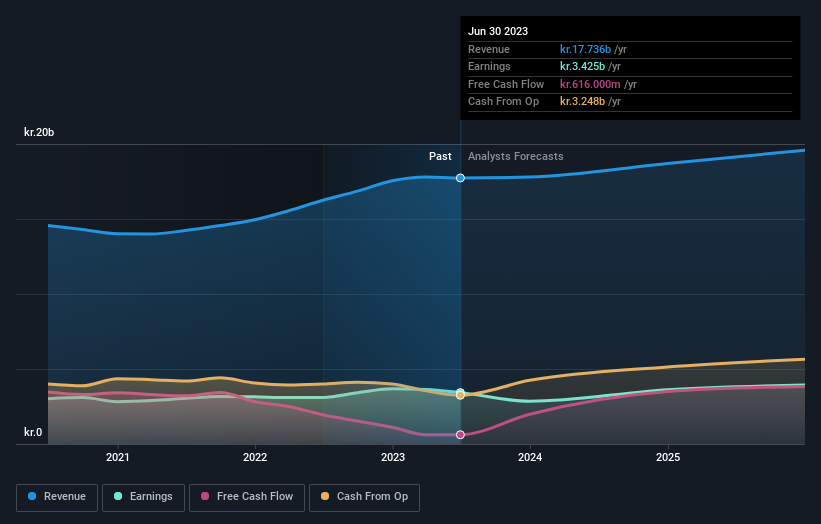This screenshot has height=524, width=821.
Task: Toggle the Revenue legend series
Action: [57, 497]
